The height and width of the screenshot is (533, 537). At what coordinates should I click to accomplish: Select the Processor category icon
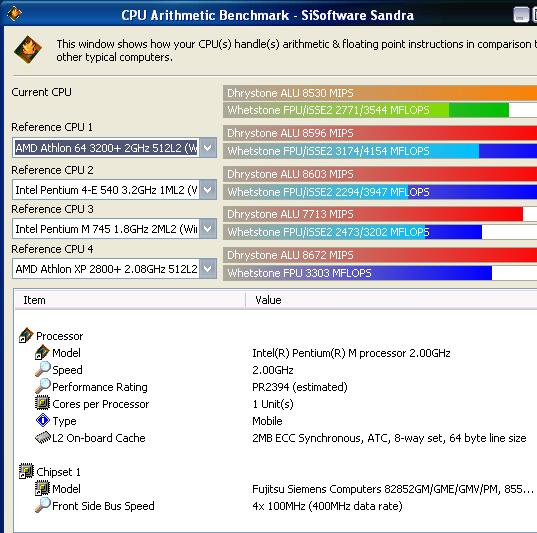[26, 335]
